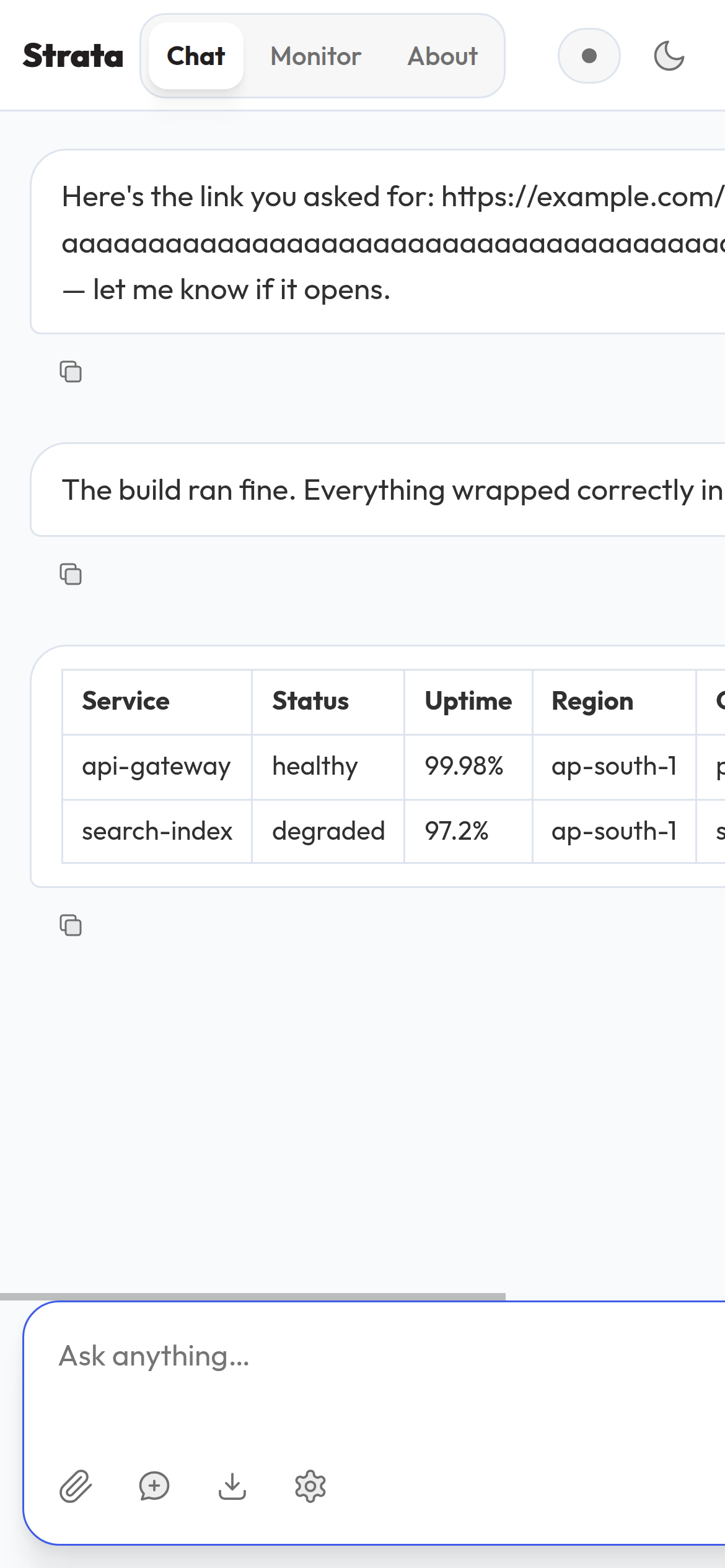Copy the message containing the example.com link
725x1568 pixels.
(x=71, y=372)
